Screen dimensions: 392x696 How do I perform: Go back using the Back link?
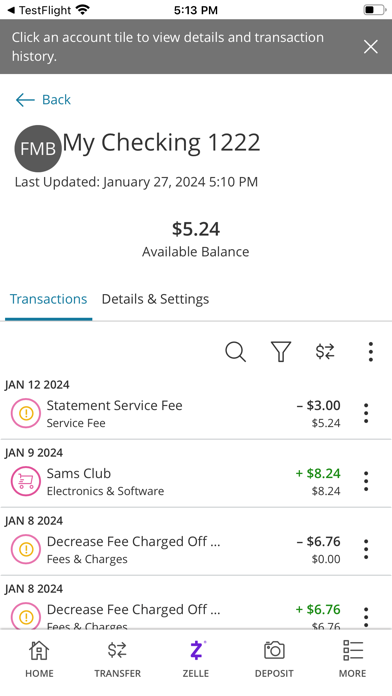click(43, 99)
